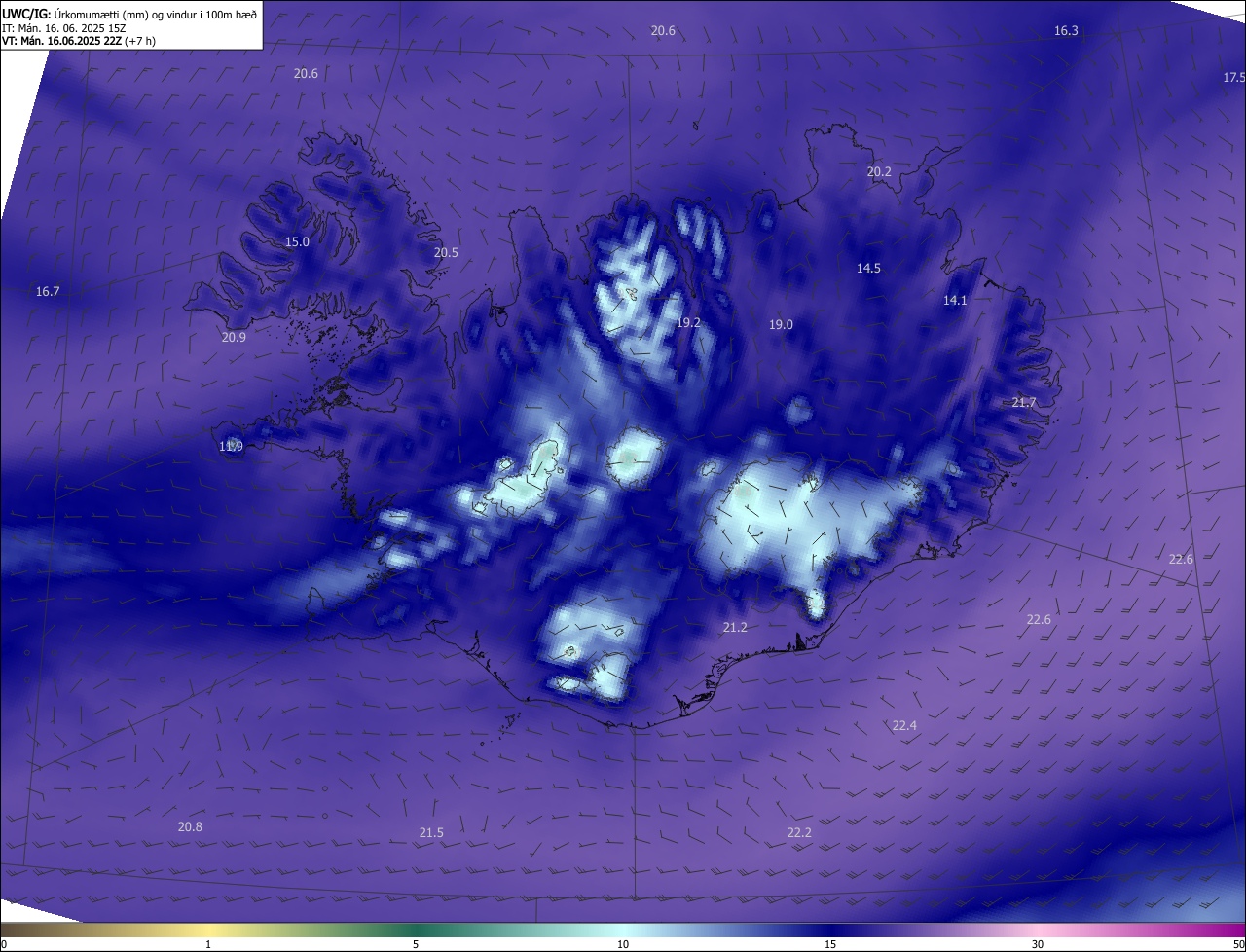Click the 19.2 value label
1246x952 pixels.
click(x=688, y=322)
